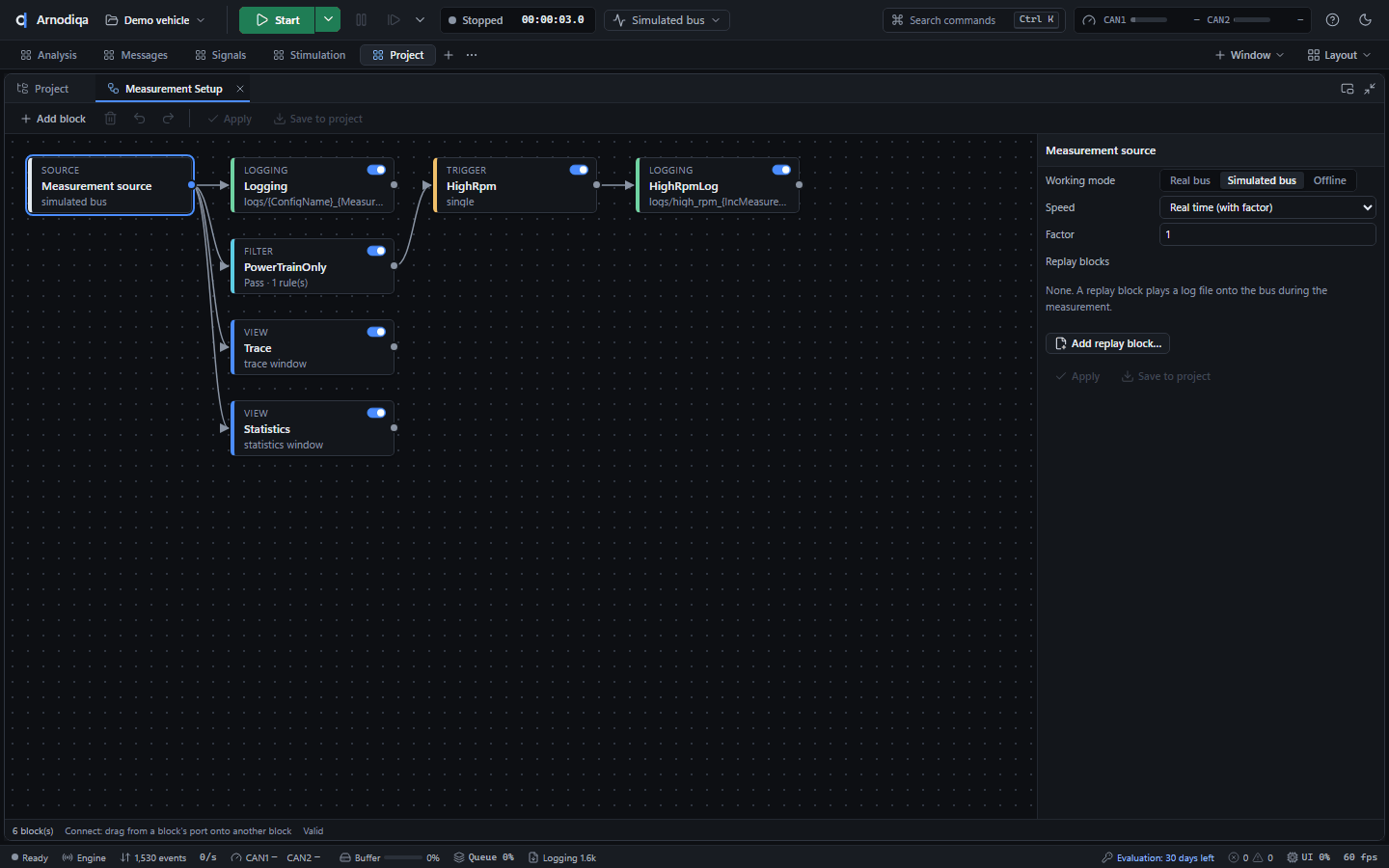Turn off the Trace view toggle
Viewport: 1389px width, 868px height.
(376, 332)
